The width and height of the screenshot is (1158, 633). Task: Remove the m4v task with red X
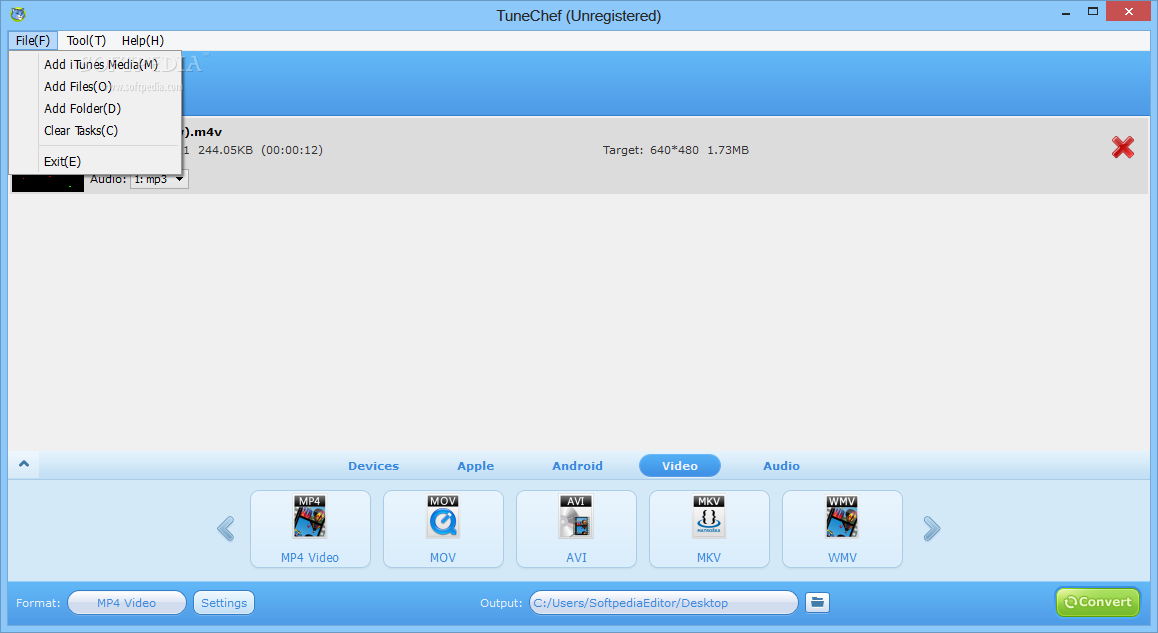pyautogui.click(x=1123, y=148)
